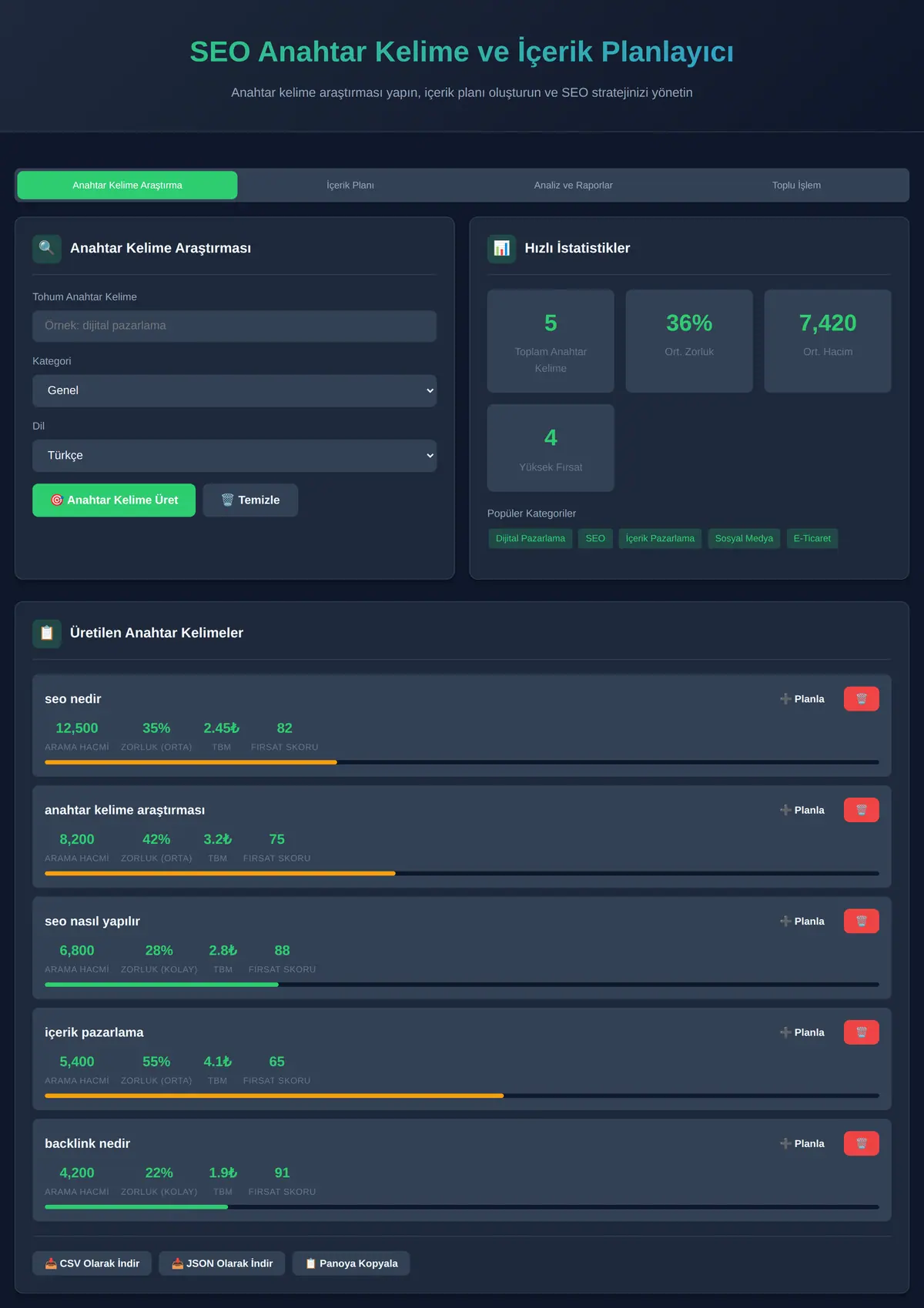This screenshot has width=924, height=1308.
Task: Click the Sosyal Medya category tag
Action: click(x=744, y=538)
